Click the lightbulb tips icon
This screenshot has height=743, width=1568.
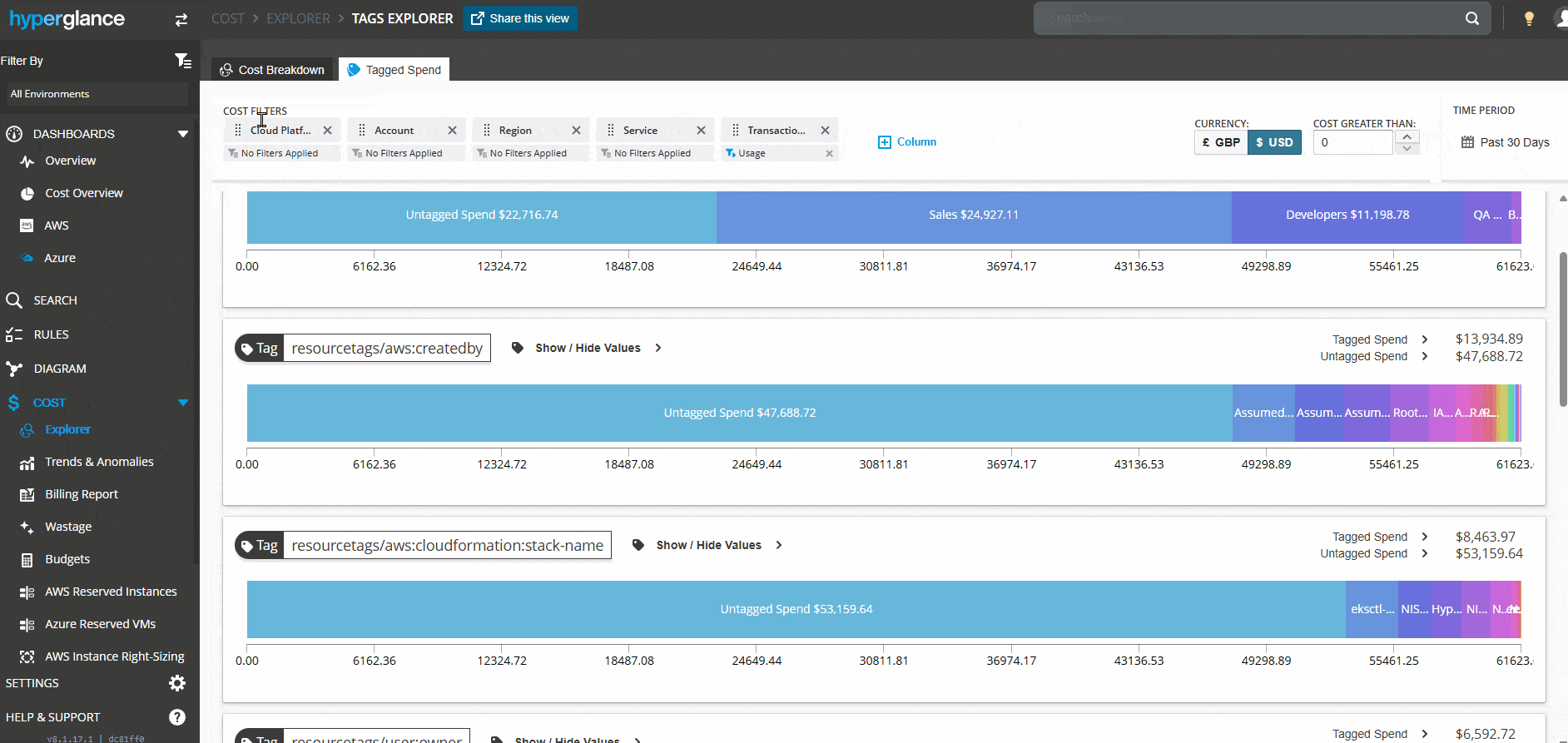click(1529, 18)
